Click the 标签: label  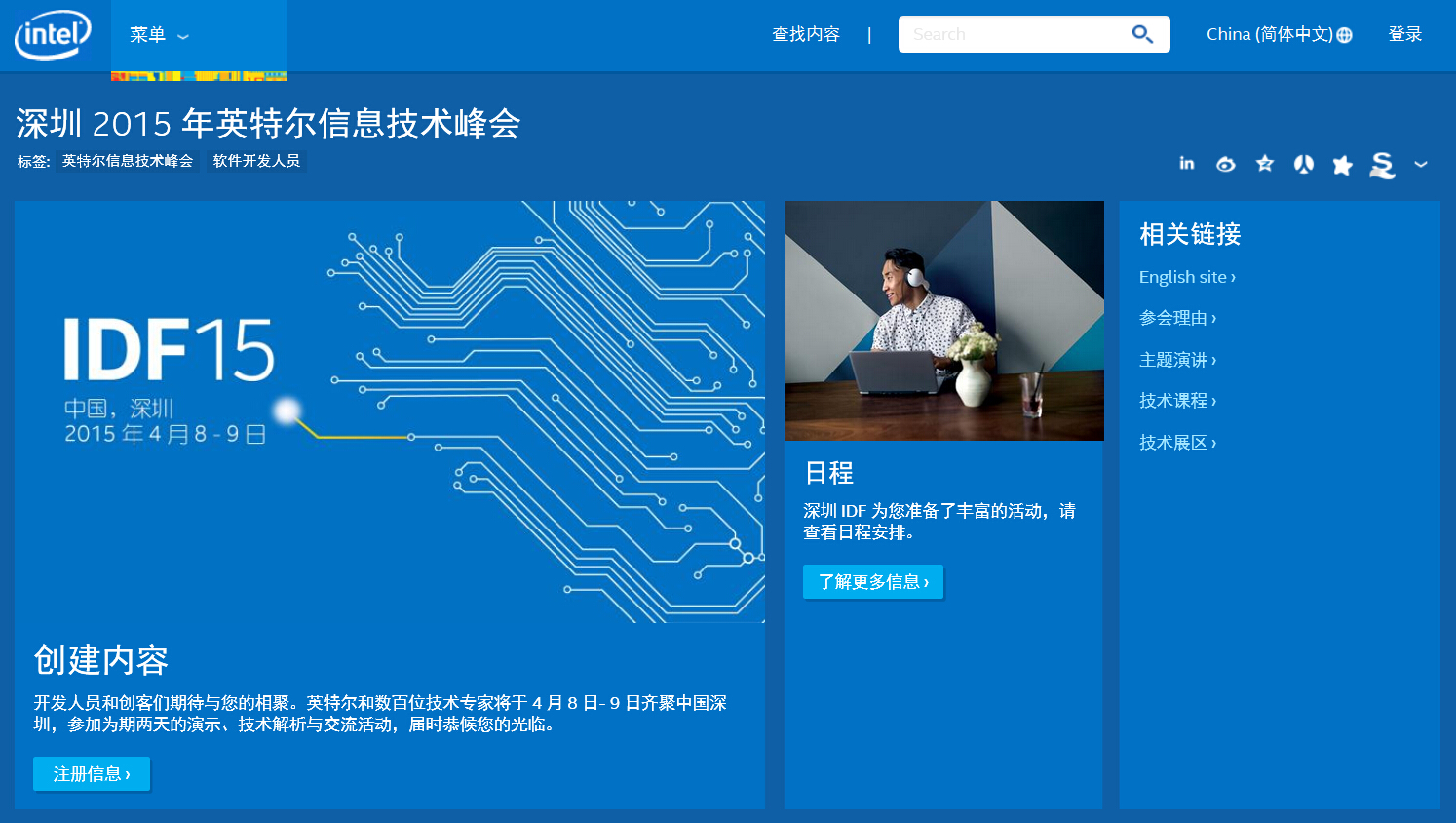[x=33, y=162]
